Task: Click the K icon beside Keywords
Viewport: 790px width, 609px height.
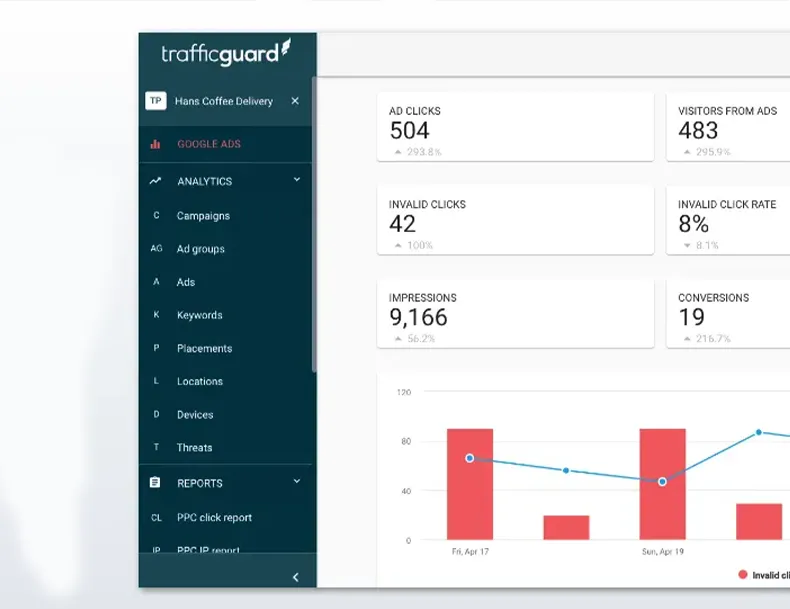Action: pyautogui.click(x=156, y=315)
